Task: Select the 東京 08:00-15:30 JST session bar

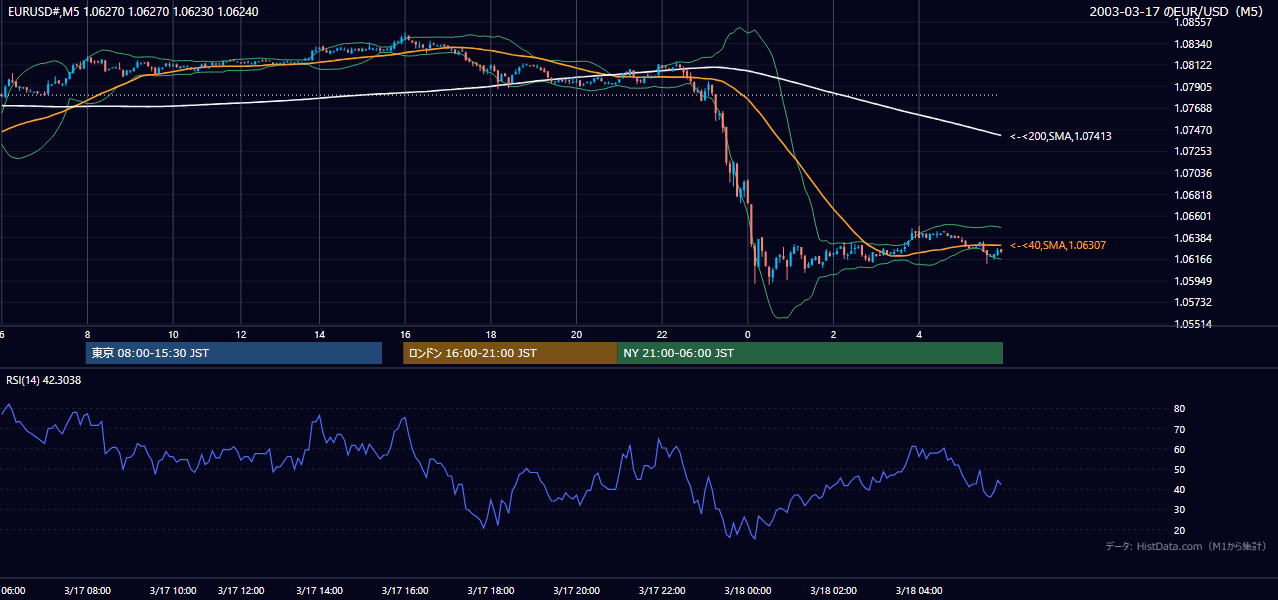Action: click(234, 353)
